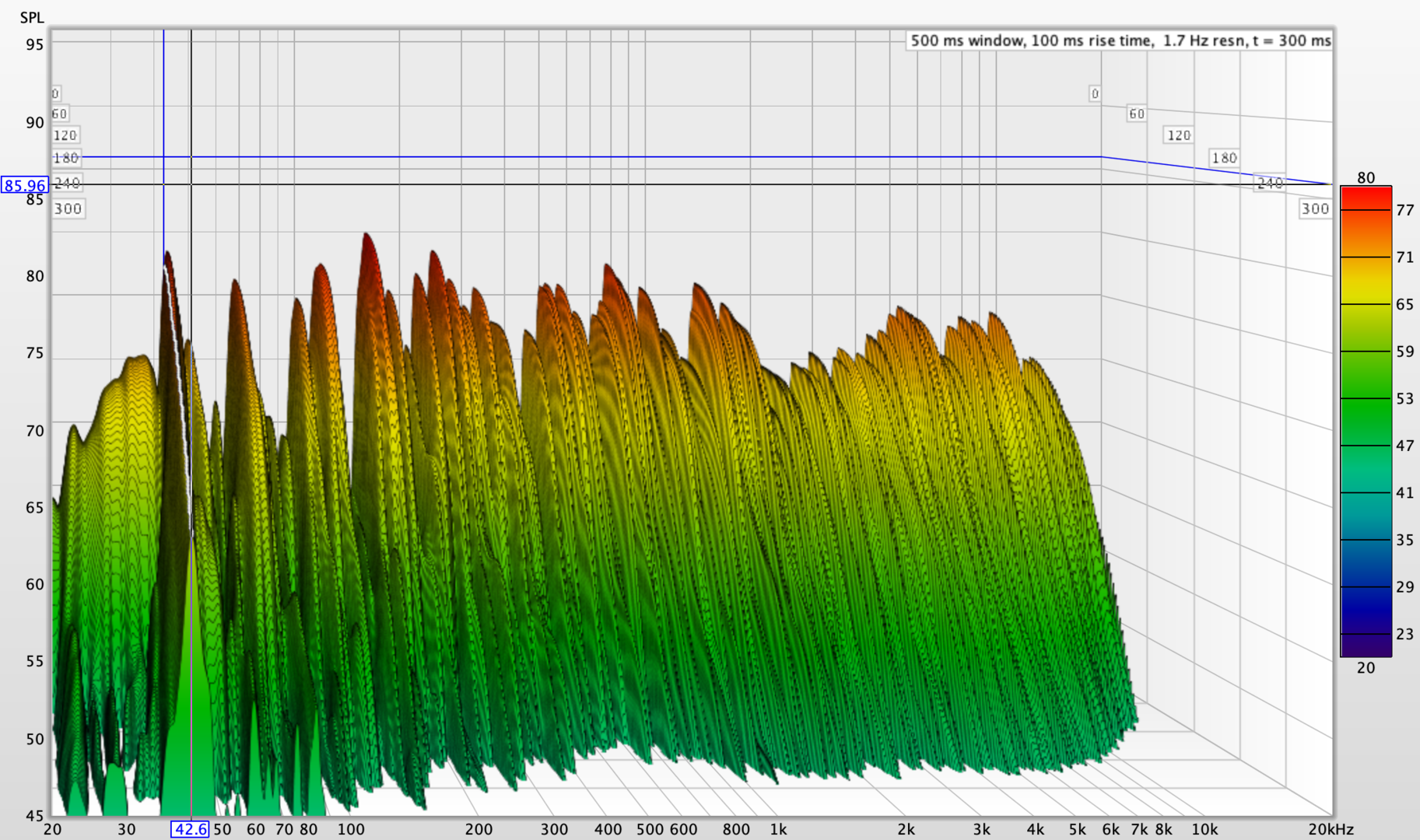Click the right-side 60 time-axis label
1420x840 pixels.
(x=1137, y=114)
